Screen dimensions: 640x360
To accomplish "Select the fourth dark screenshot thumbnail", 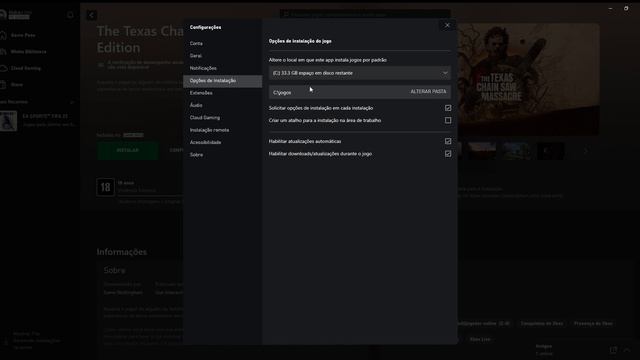I will [551, 151].
